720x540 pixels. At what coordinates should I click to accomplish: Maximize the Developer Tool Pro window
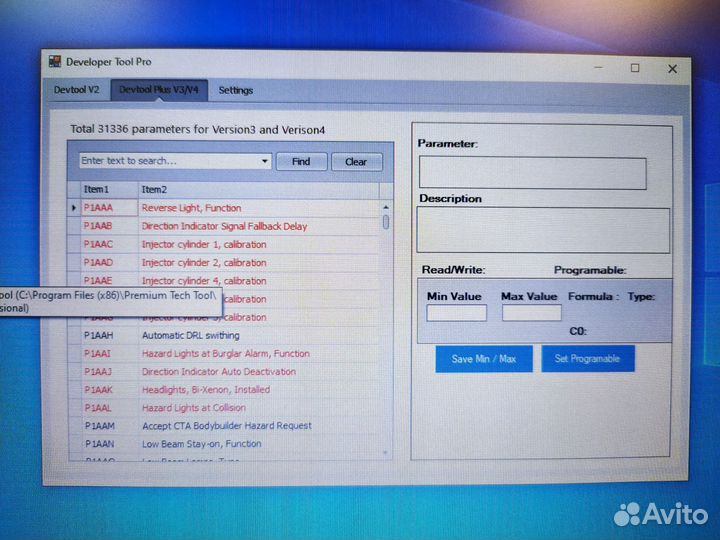(634, 68)
